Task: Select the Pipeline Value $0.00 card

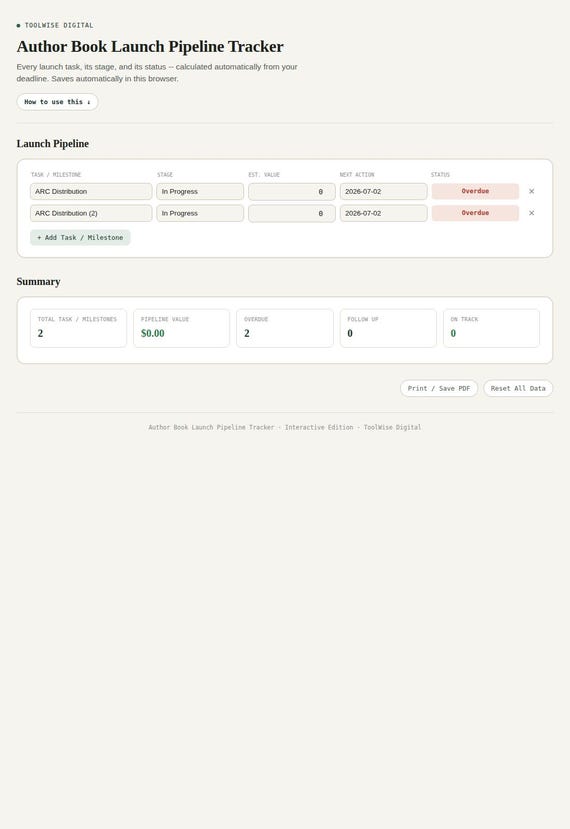Action: pyautogui.click(x=181, y=328)
